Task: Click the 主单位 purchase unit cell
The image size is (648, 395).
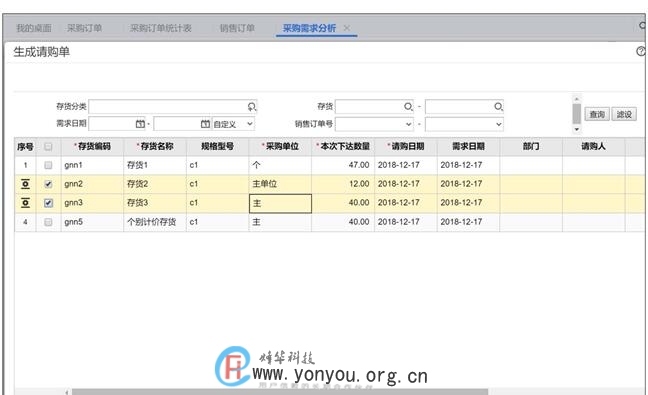Action: [x=280, y=184]
